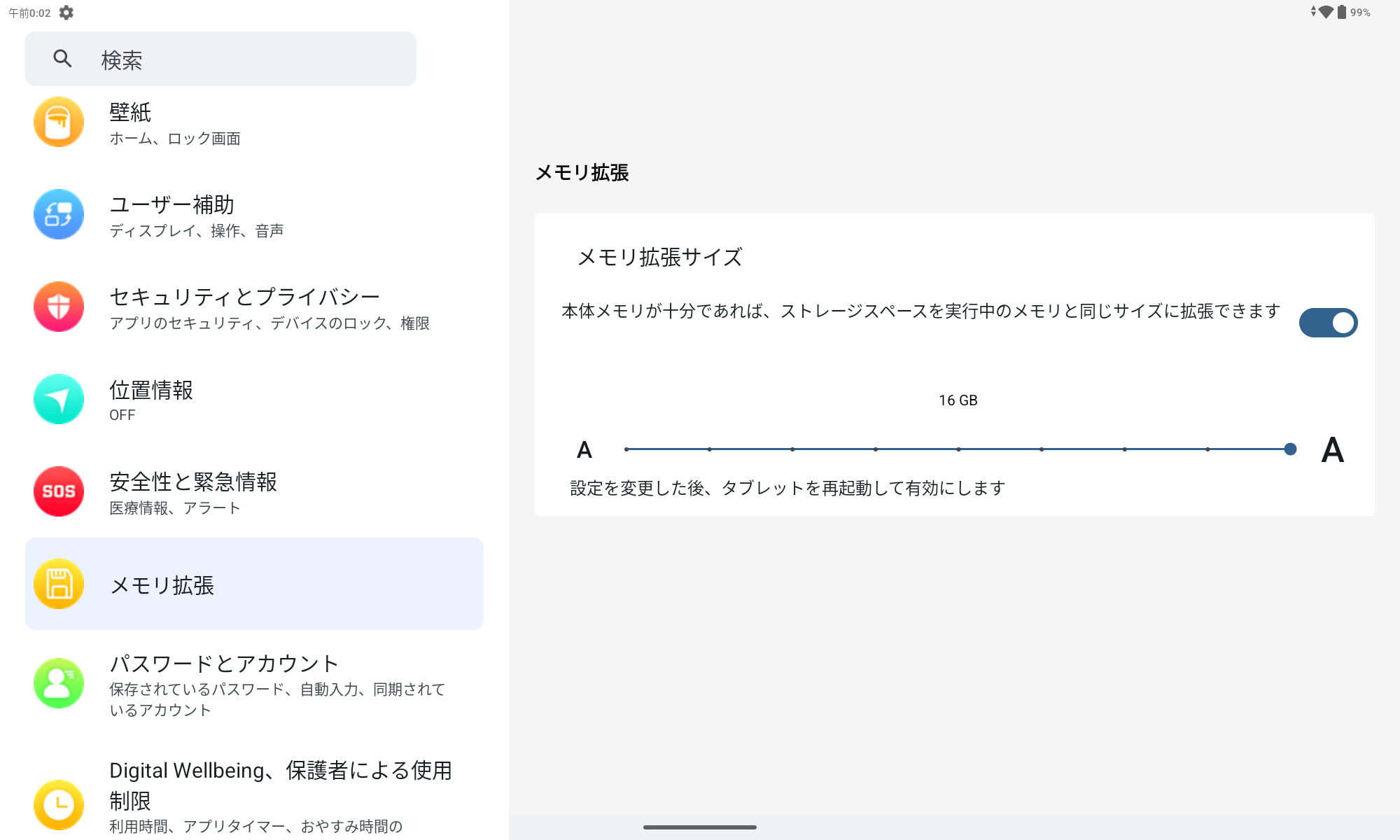Tap the security shield icon

tap(59, 307)
